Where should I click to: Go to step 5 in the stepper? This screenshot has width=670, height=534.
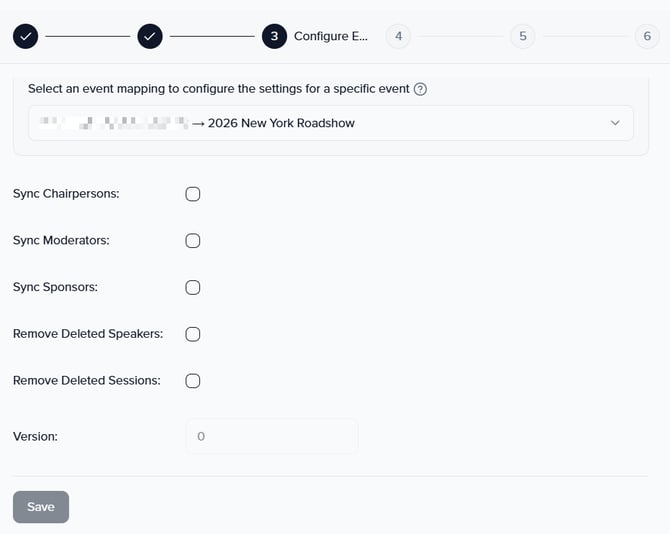[x=522, y=36]
